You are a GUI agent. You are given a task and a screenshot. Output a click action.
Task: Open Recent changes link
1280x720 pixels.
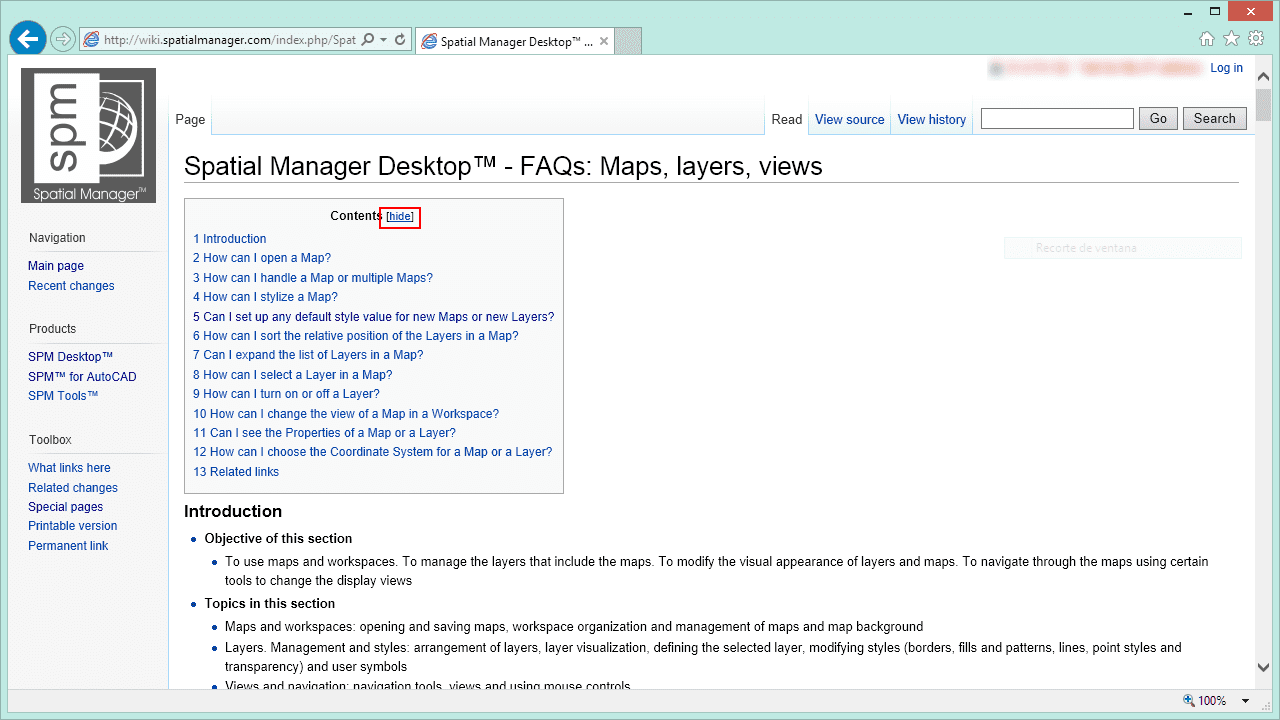(x=71, y=286)
